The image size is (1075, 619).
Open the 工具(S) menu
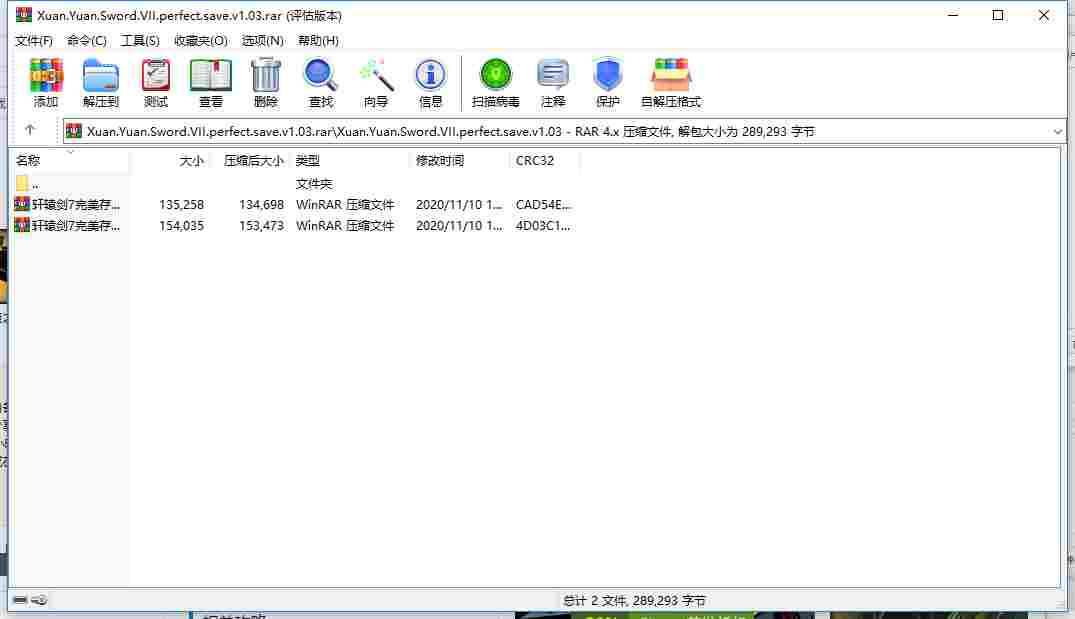[140, 40]
